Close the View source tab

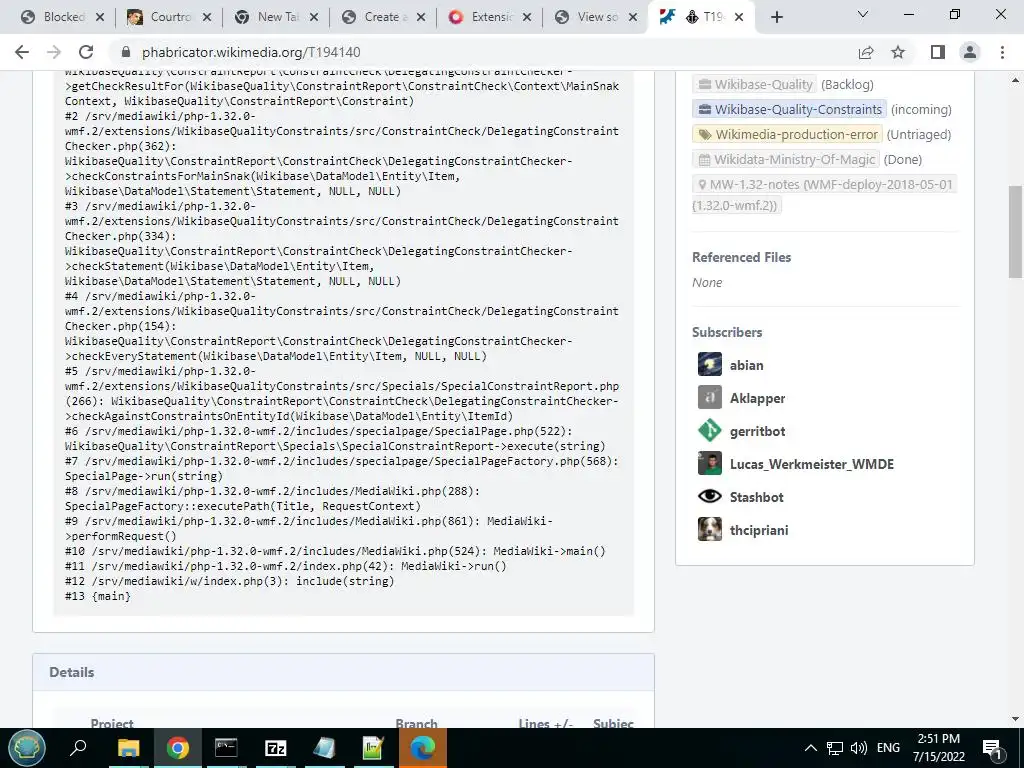(633, 18)
